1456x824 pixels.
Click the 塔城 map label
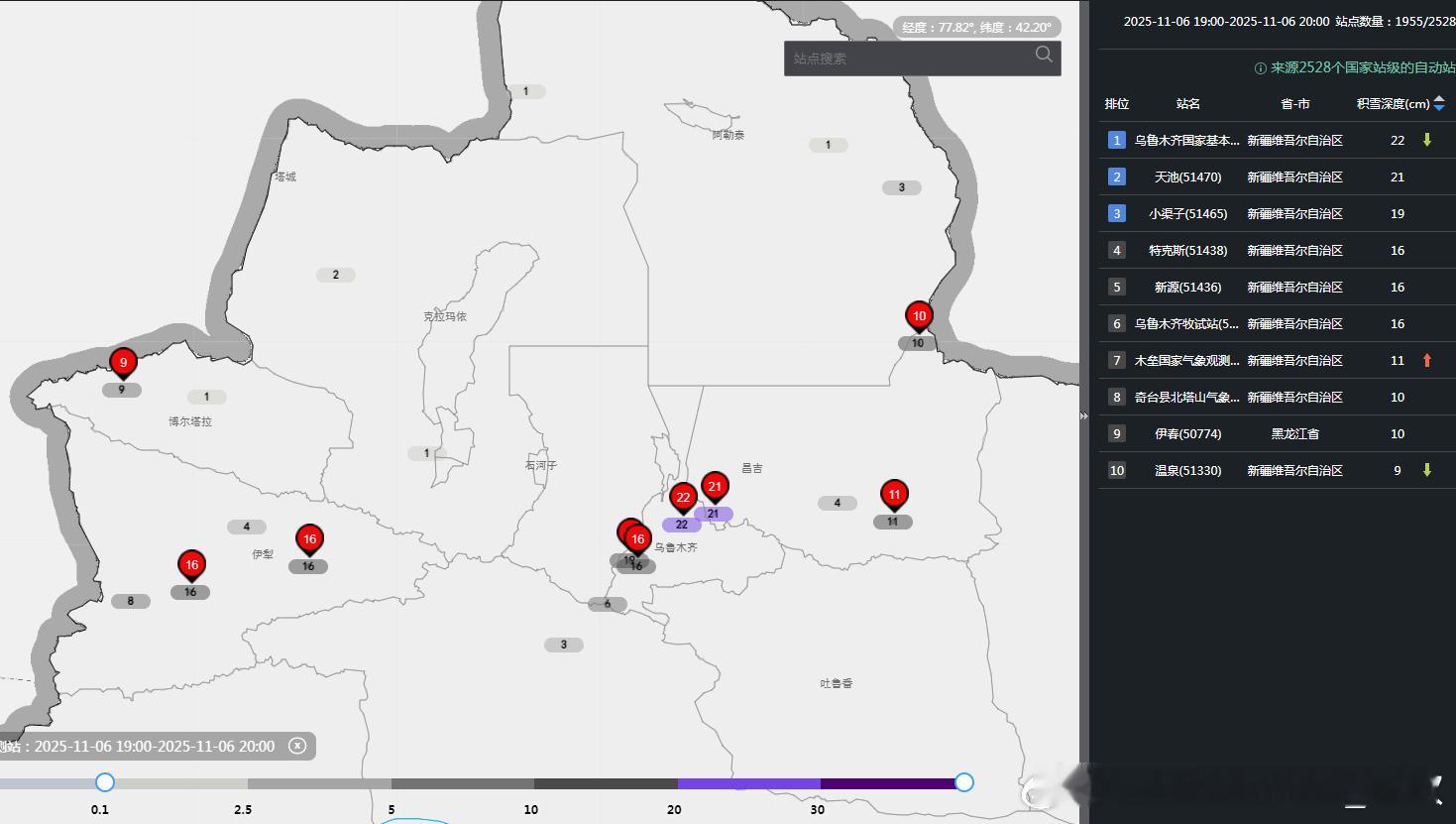(x=286, y=177)
